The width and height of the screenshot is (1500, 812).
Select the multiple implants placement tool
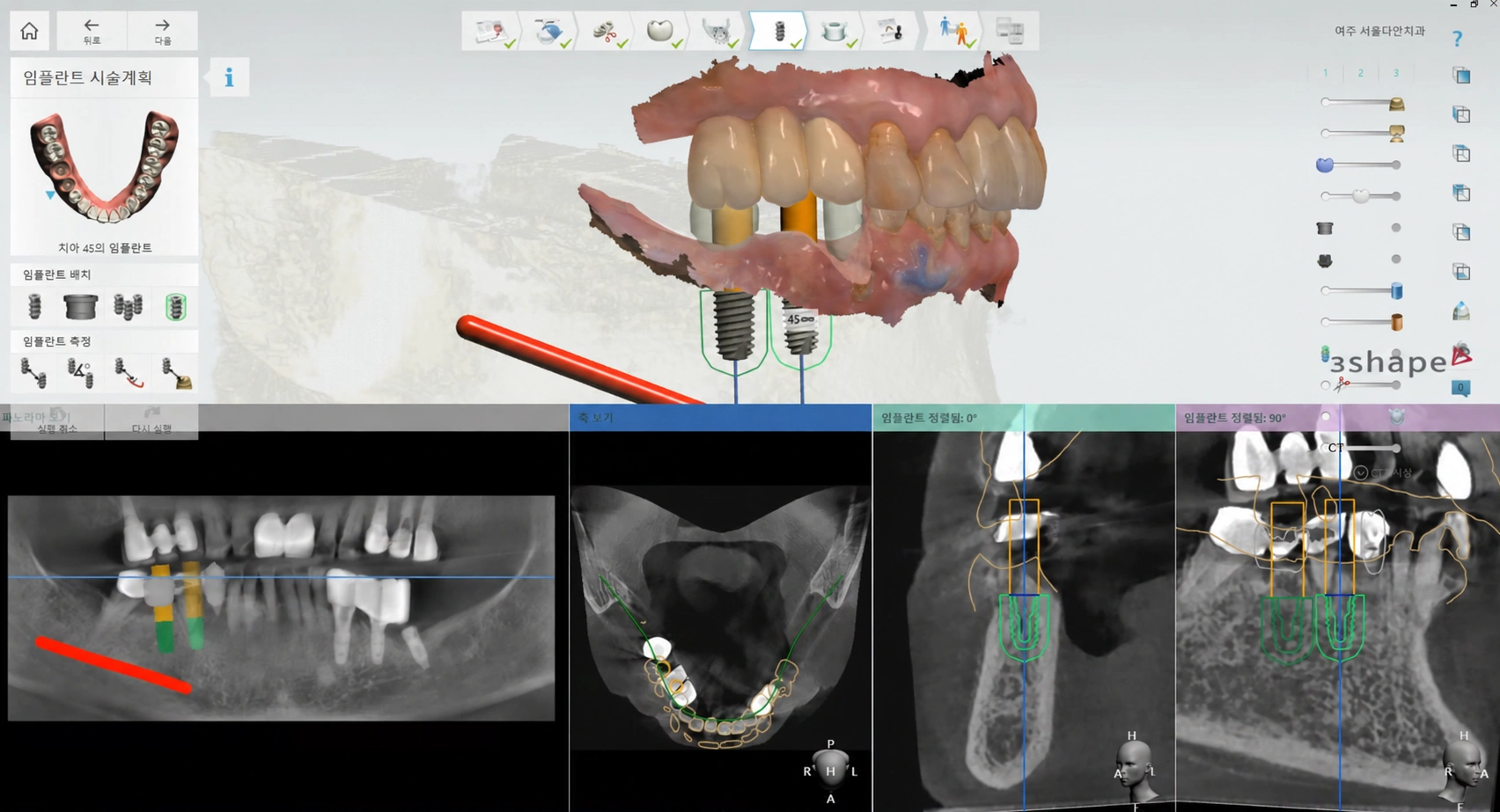129,306
